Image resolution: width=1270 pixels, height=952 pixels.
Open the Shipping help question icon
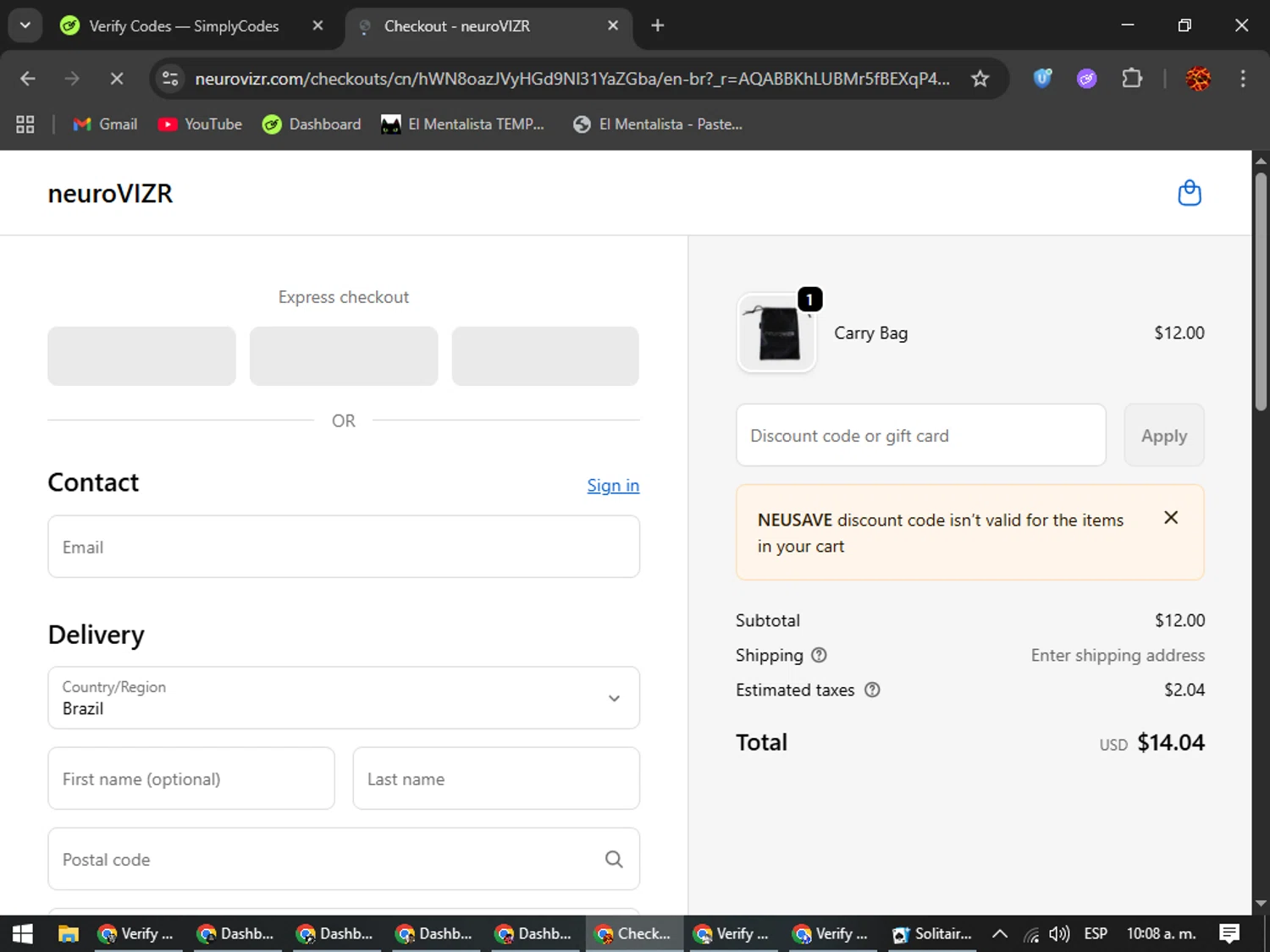[819, 655]
